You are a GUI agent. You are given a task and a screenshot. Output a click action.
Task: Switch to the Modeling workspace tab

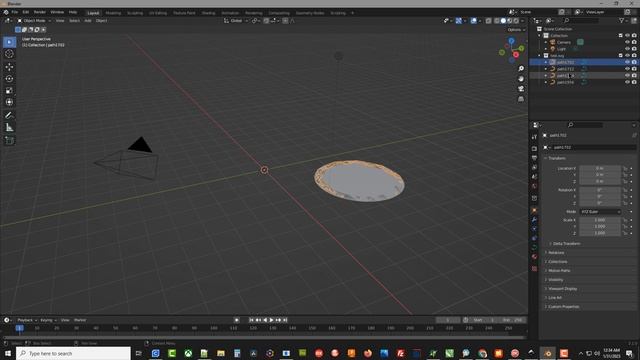click(x=113, y=13)
